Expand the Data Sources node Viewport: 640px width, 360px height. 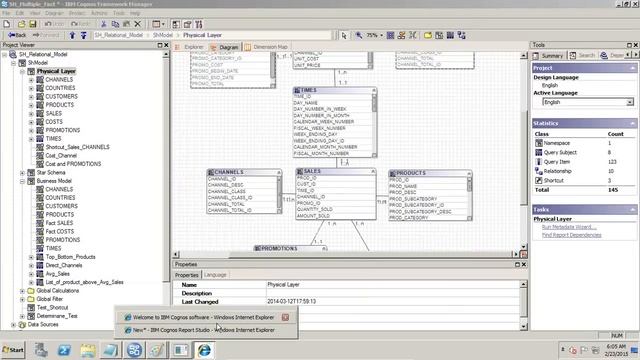click(13, 325)
